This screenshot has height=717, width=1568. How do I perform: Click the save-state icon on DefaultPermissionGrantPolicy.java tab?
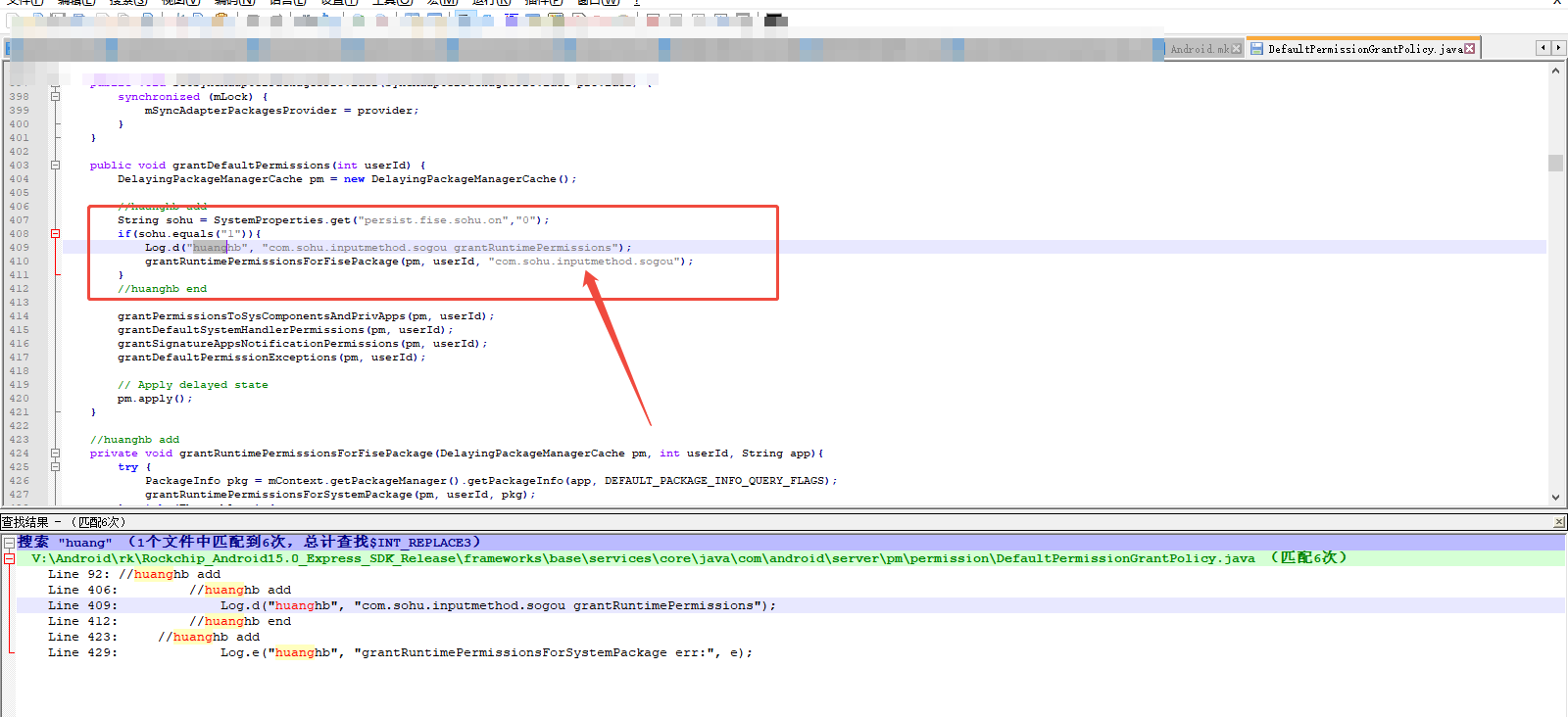point(1256,49)
